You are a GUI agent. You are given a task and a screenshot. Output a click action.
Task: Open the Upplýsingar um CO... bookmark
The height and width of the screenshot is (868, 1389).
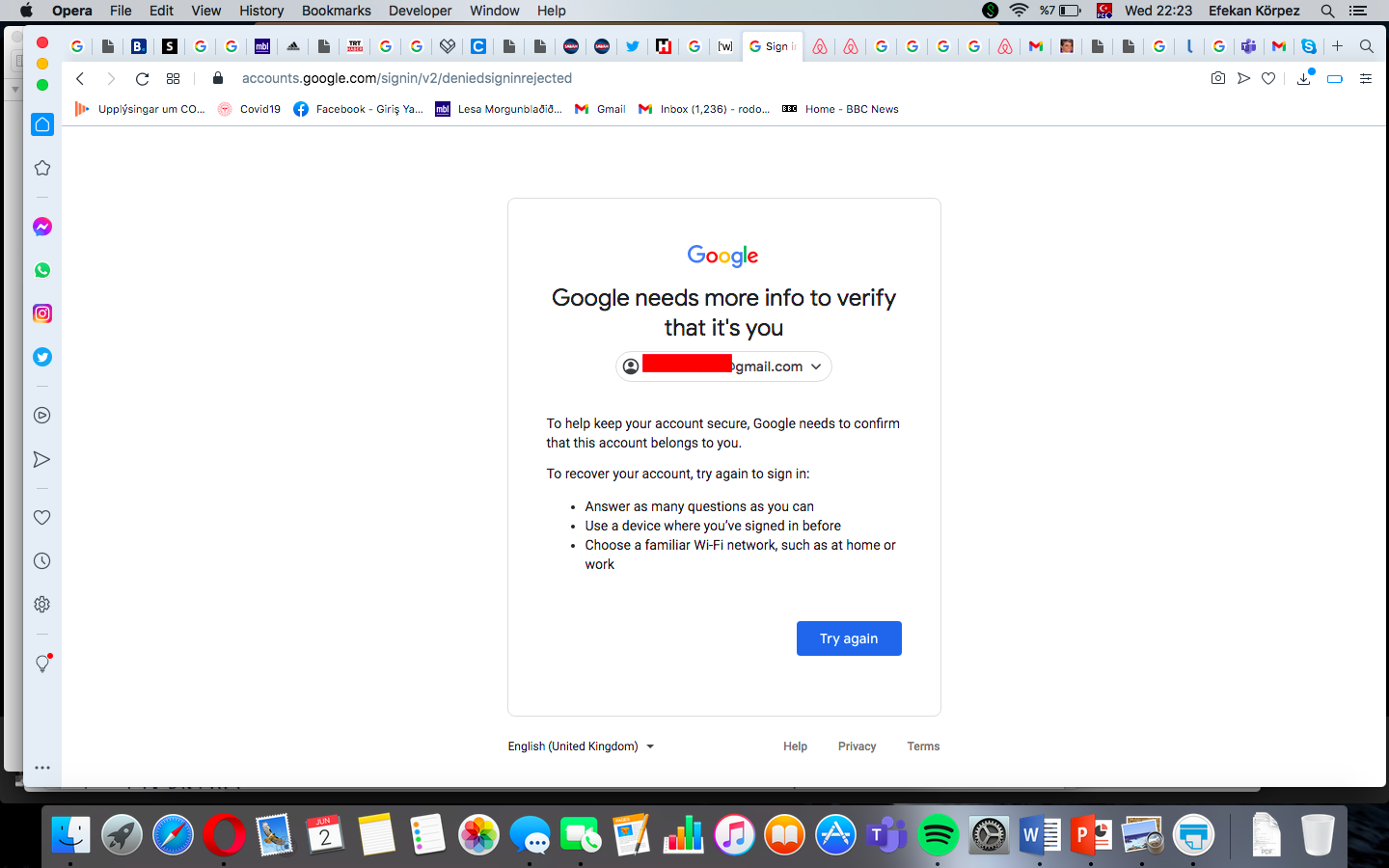pos(140,109)
